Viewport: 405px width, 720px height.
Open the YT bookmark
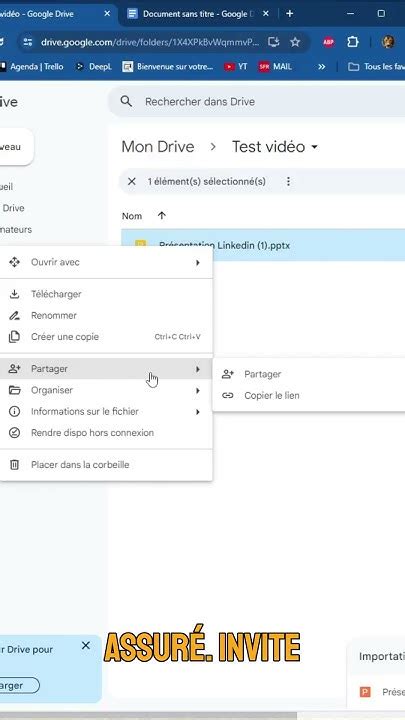click(x=236, y=67)
